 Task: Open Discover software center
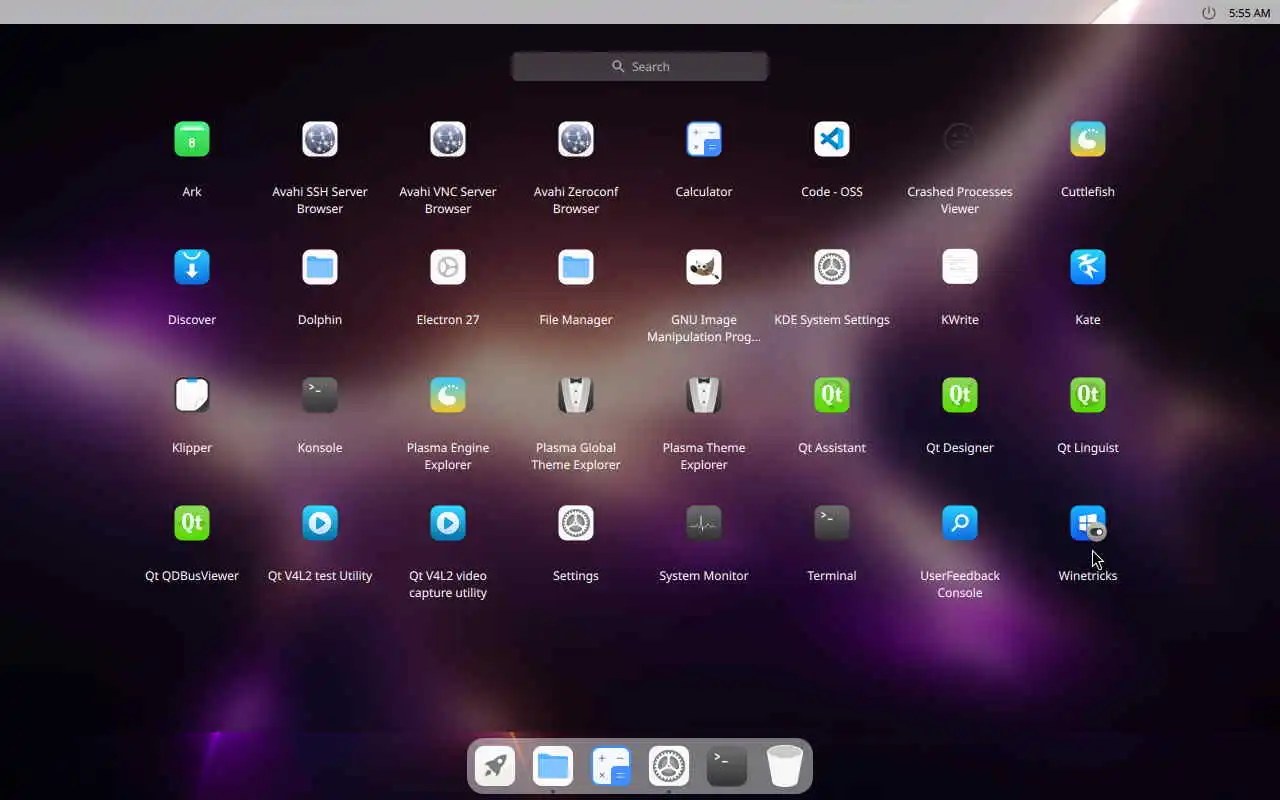point(192,267)
